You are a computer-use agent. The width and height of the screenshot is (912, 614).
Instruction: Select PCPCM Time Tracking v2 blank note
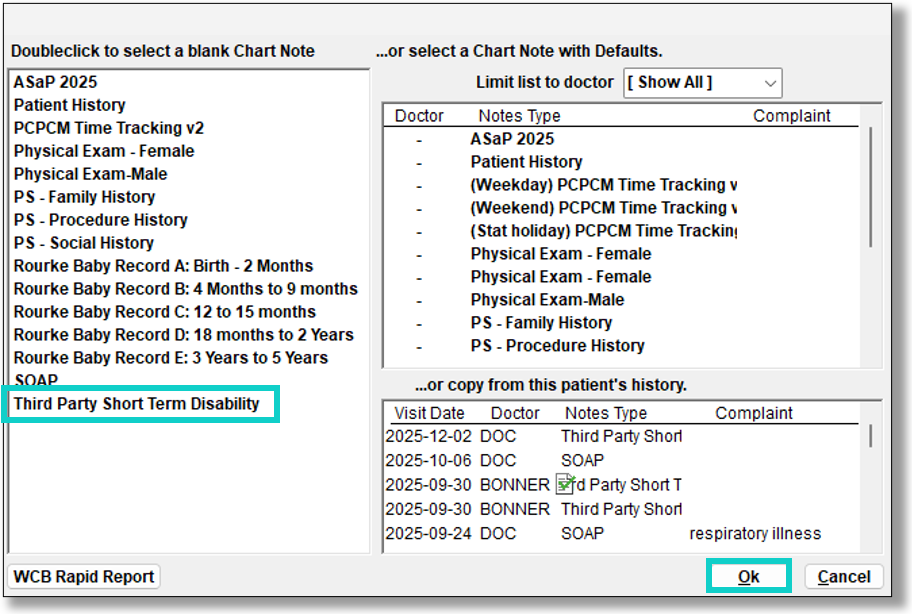click(108, 128)
